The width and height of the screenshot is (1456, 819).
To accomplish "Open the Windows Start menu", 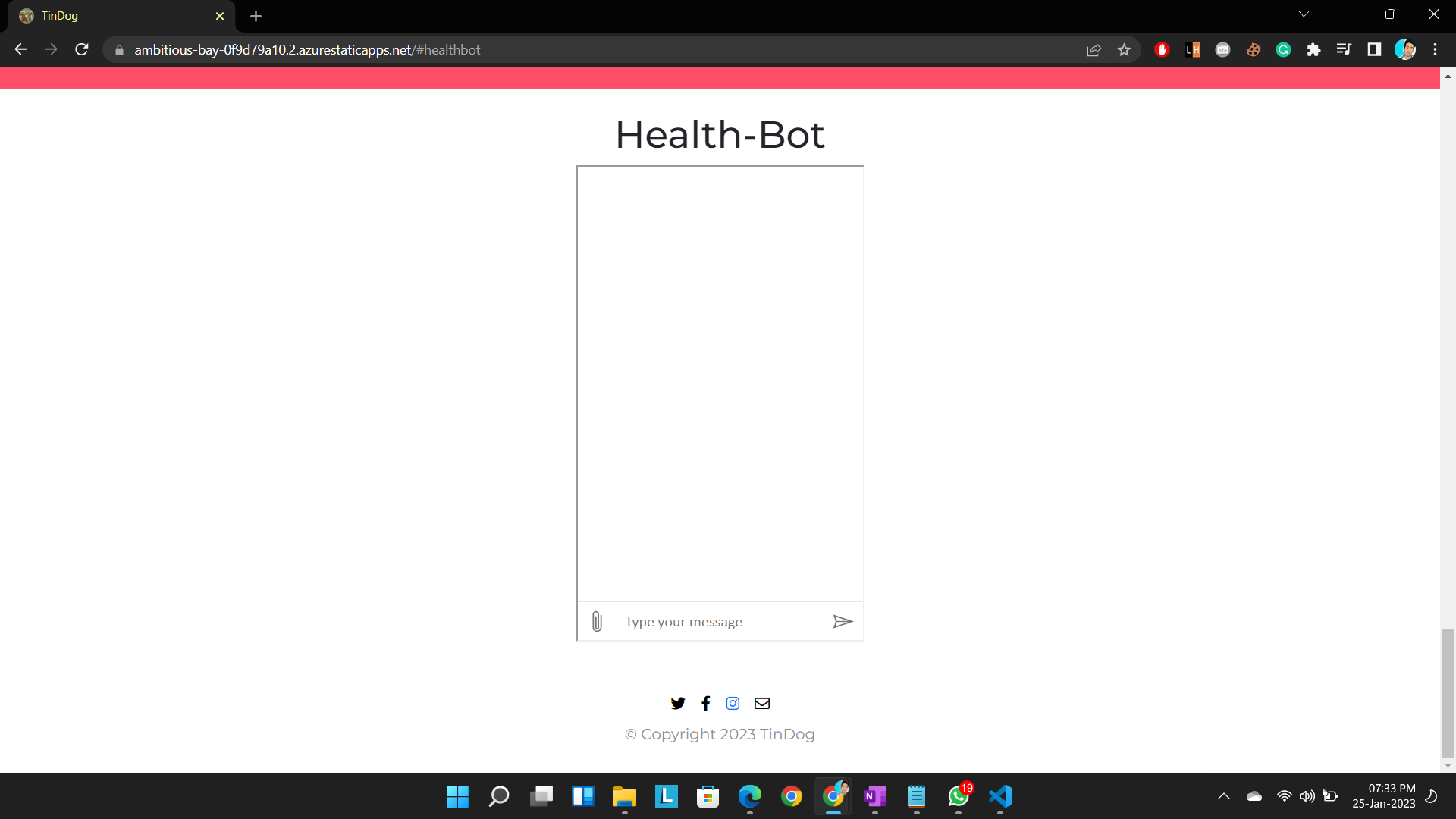I will pos(457,796).
